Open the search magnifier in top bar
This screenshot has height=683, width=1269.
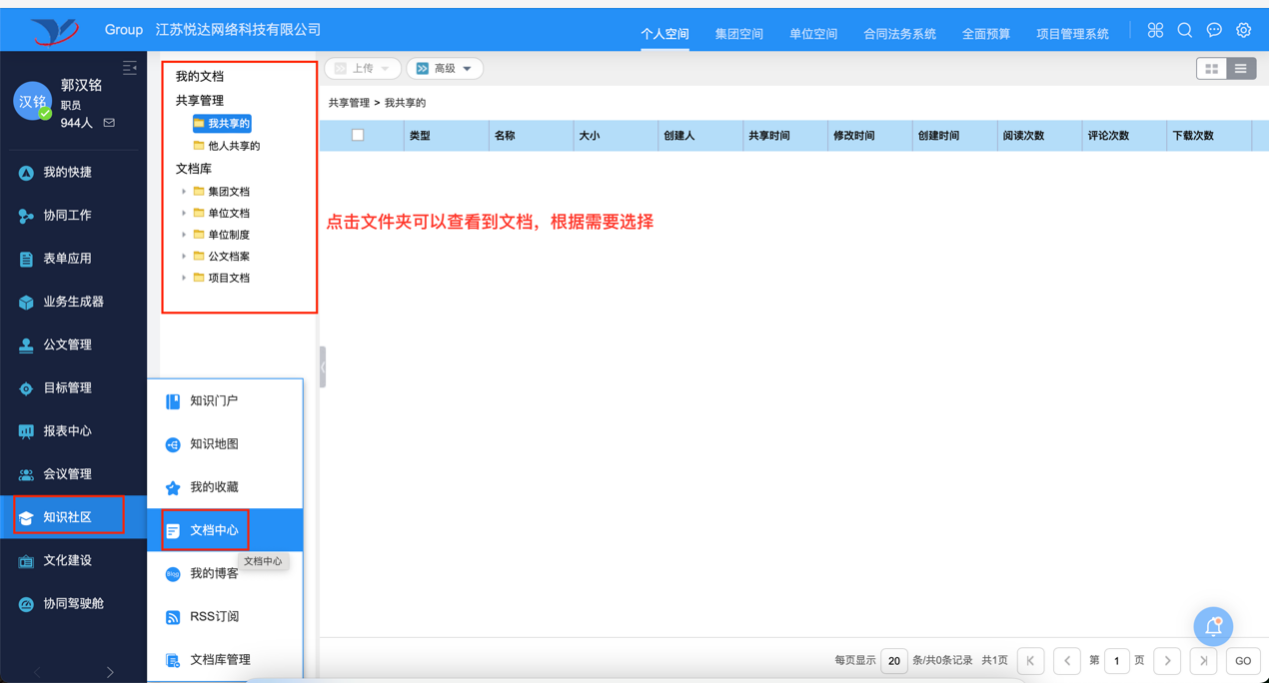click(1185, 30)
